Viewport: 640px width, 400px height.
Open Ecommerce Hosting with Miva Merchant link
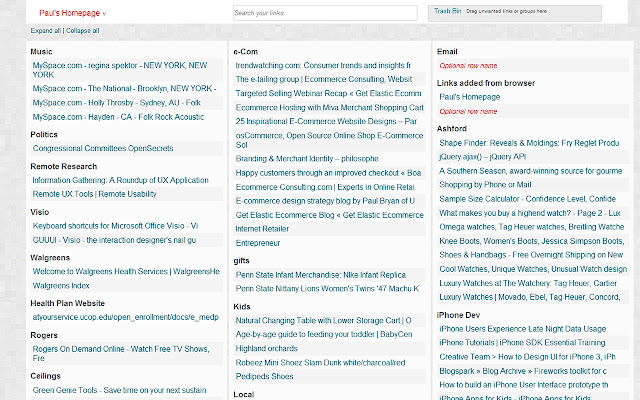coord(329,108)
